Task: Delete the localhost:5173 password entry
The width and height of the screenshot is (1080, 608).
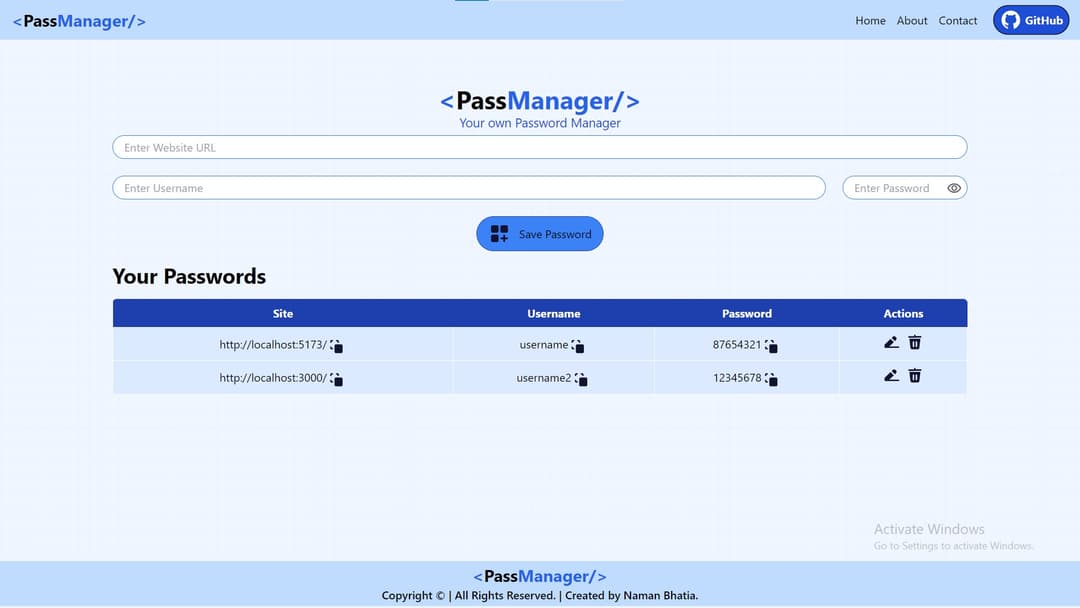Action: 915,342
